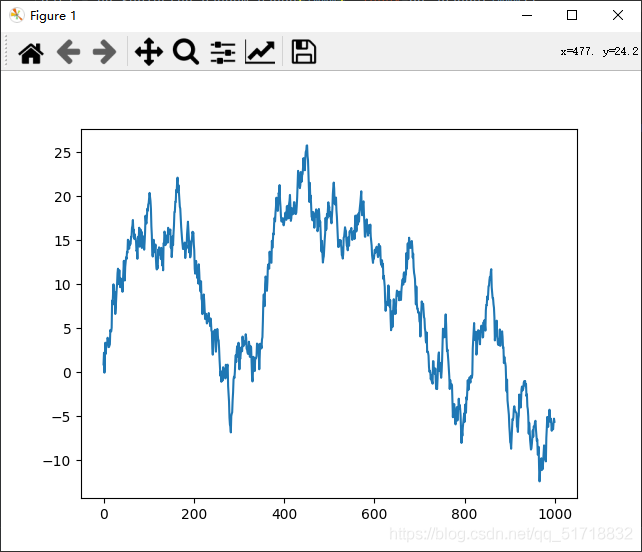Click the y-axis label 10
The width and height of the screenshot is (642, 552).
click(63, 285)
